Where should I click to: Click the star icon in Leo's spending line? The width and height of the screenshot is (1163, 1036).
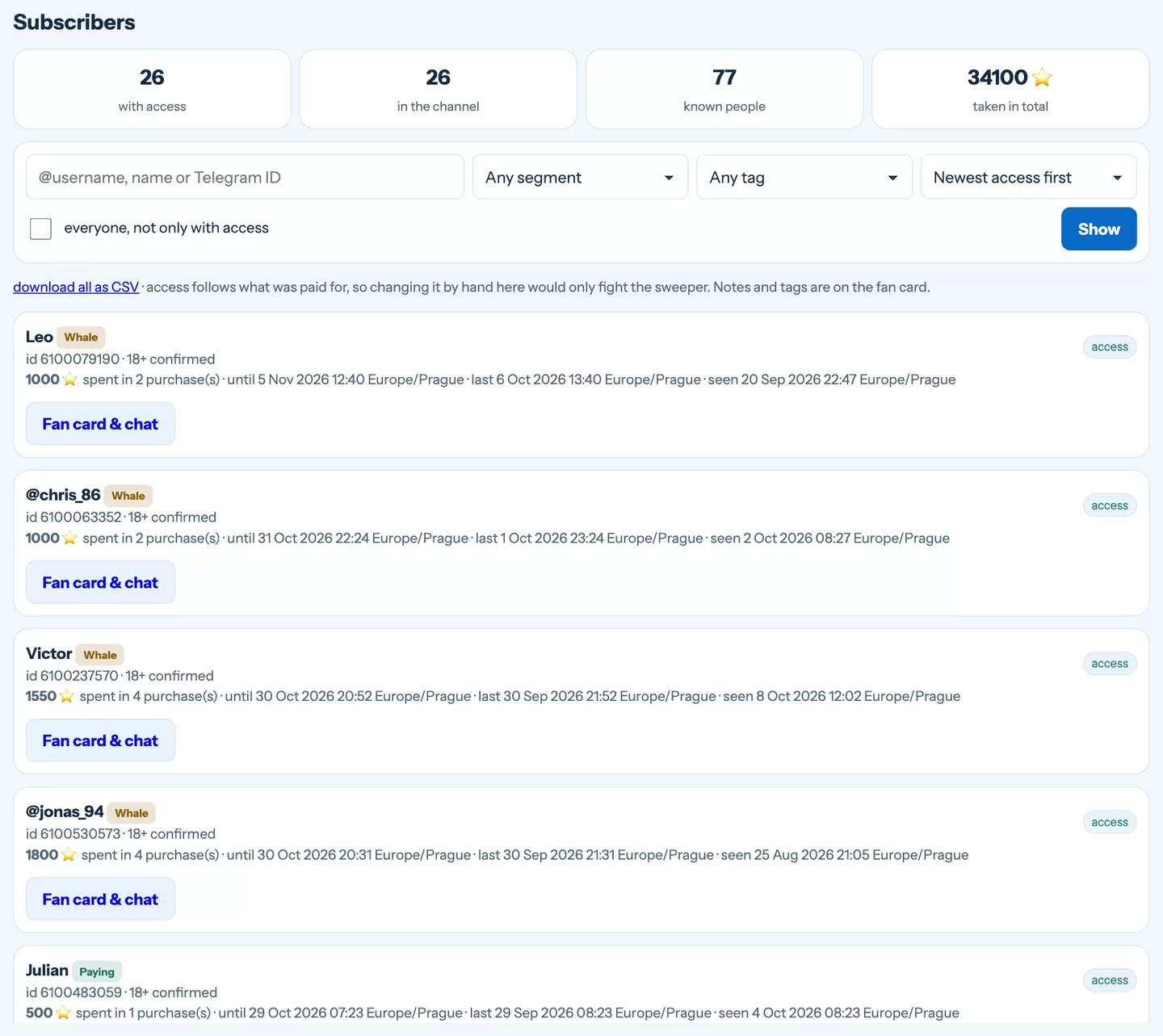point(70,380)
